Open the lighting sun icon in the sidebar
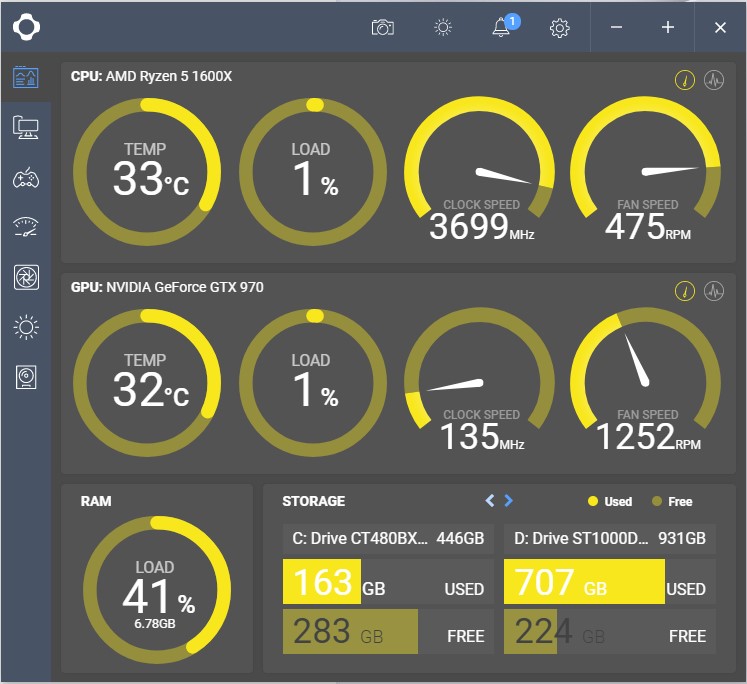The image size is (747, 684). [x=26, y=327]
